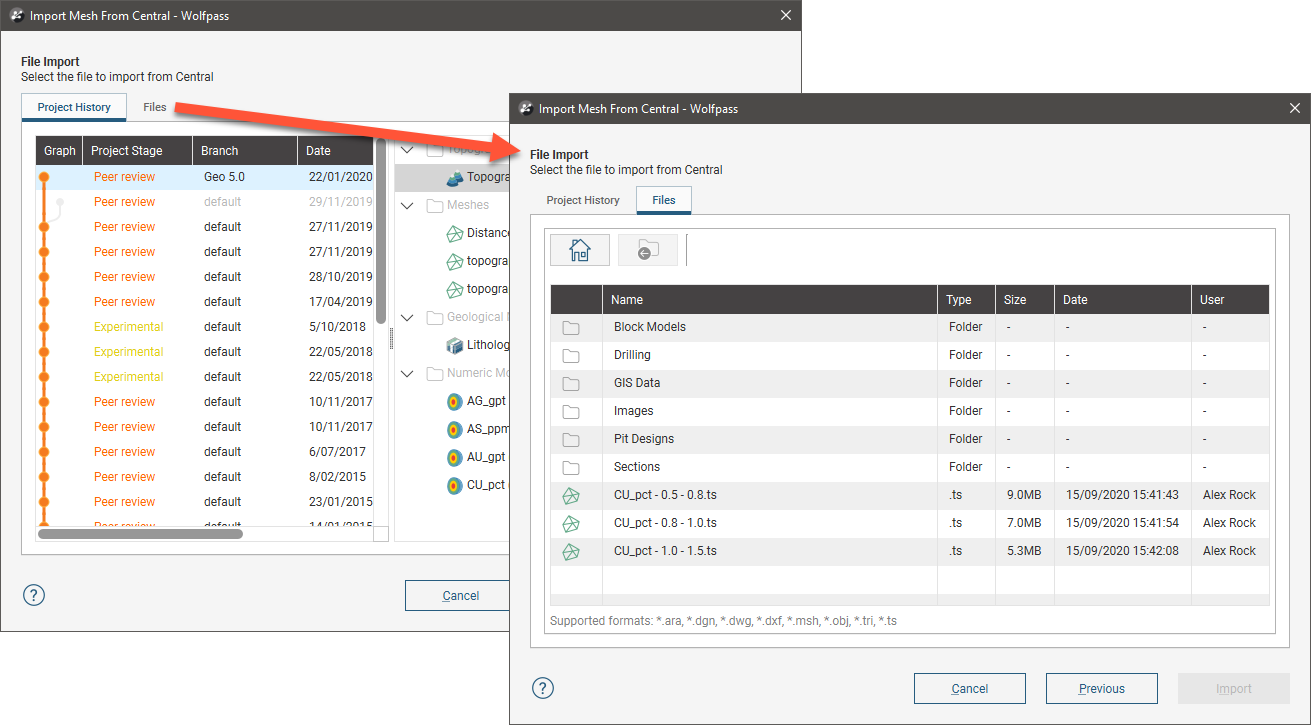This screenshot has height=725, width=1311.
Task: Open the GIS Data folder row
Action: pyautogui.click(x=636, y=383)
